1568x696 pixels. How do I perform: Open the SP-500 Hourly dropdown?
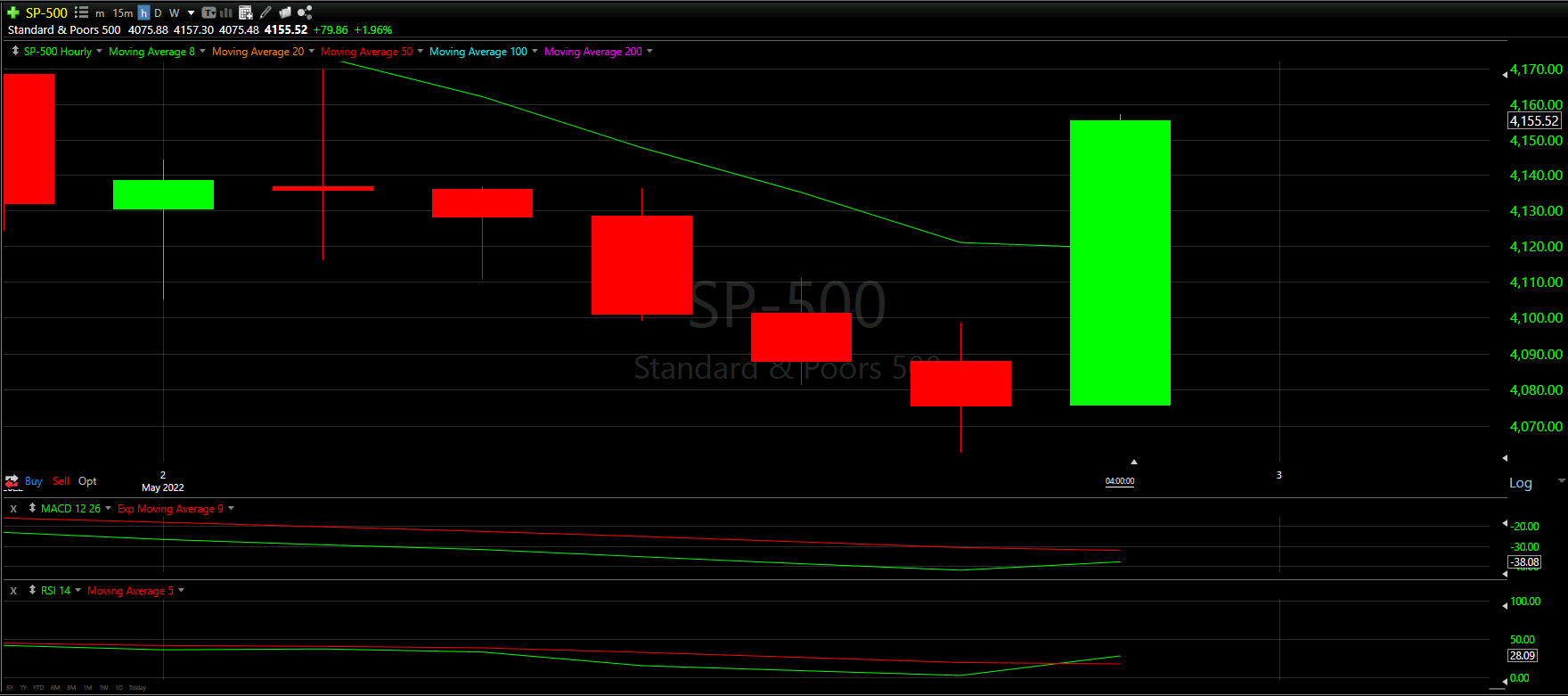point(99,51)
